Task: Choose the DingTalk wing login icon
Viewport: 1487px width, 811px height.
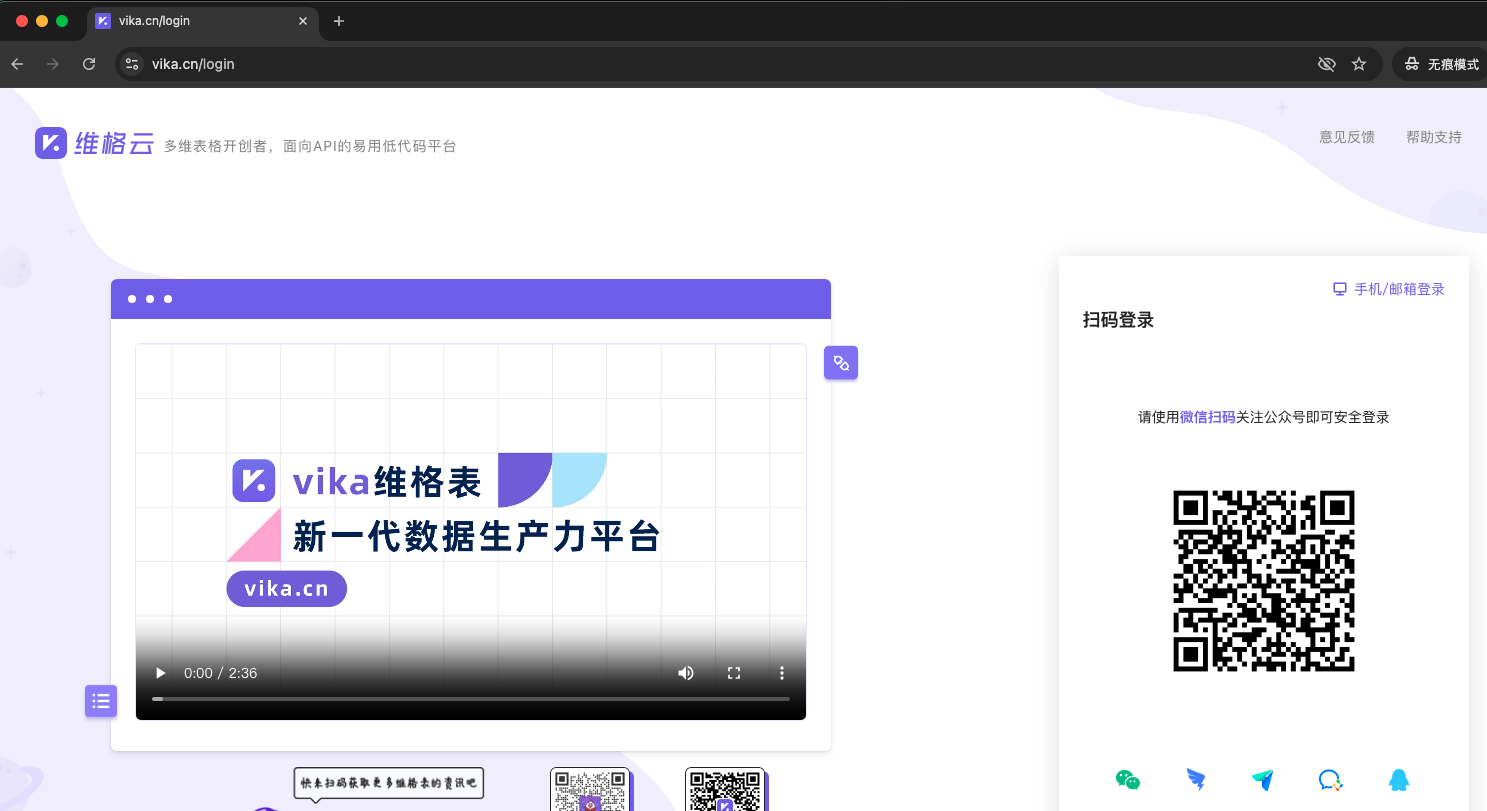Action: pyautogui.click(x=1196, y=780)
